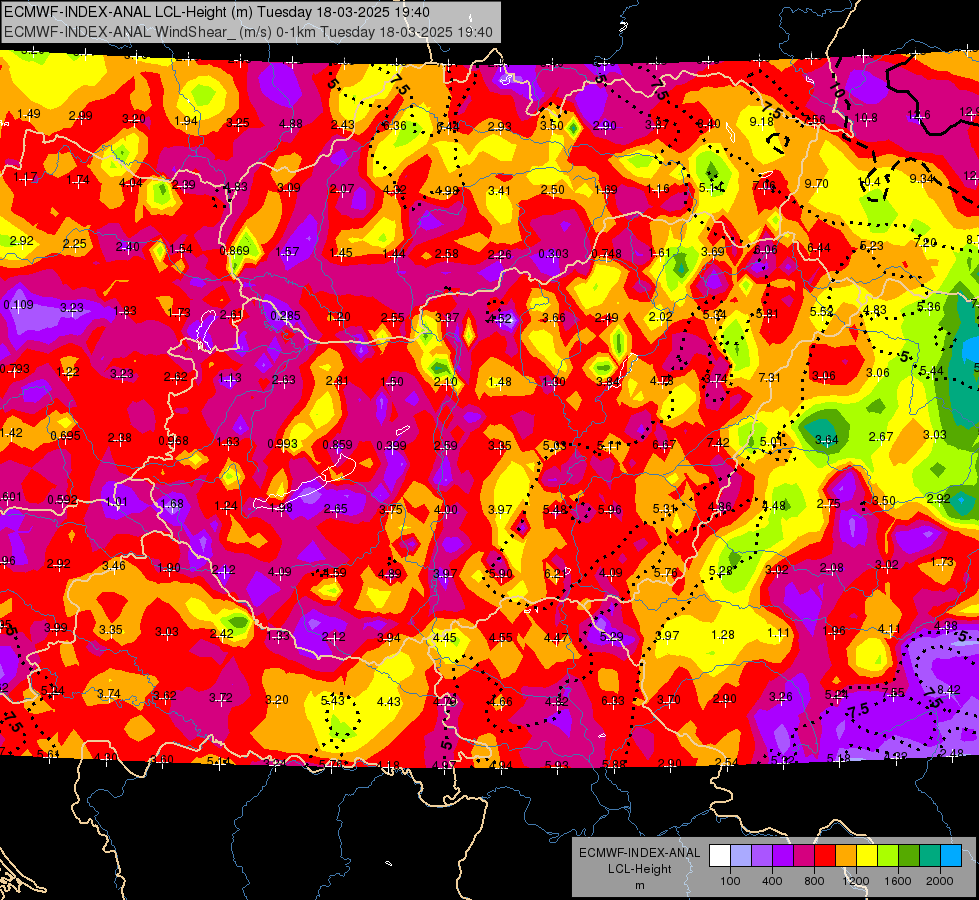Click the lime-green legend swatch

tap(888, 856)
